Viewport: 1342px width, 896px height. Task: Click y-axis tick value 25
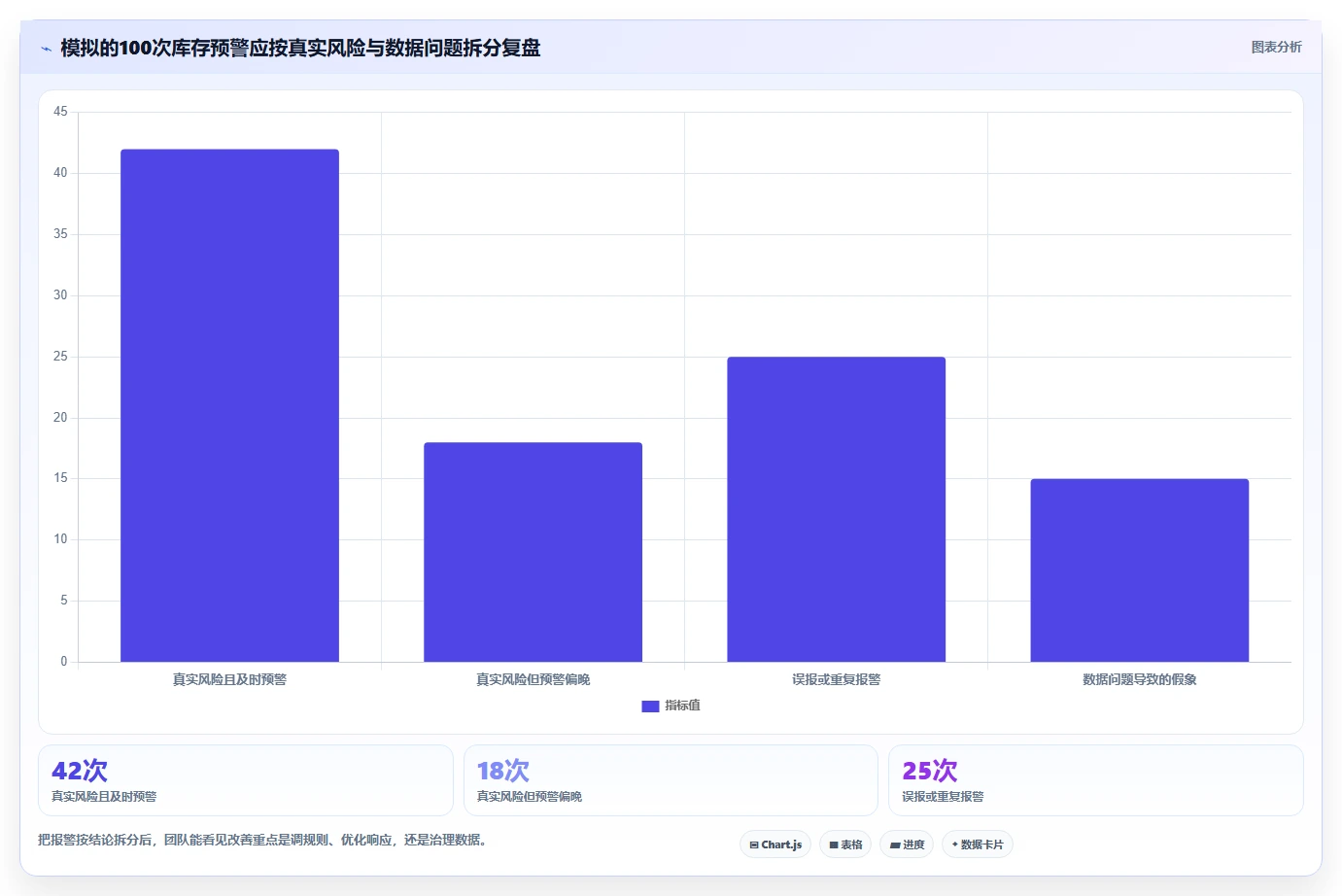(60, 357)
